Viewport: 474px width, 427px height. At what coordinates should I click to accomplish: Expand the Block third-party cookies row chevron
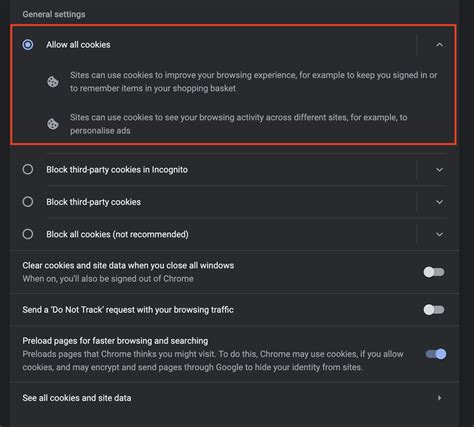pos(439,202)
